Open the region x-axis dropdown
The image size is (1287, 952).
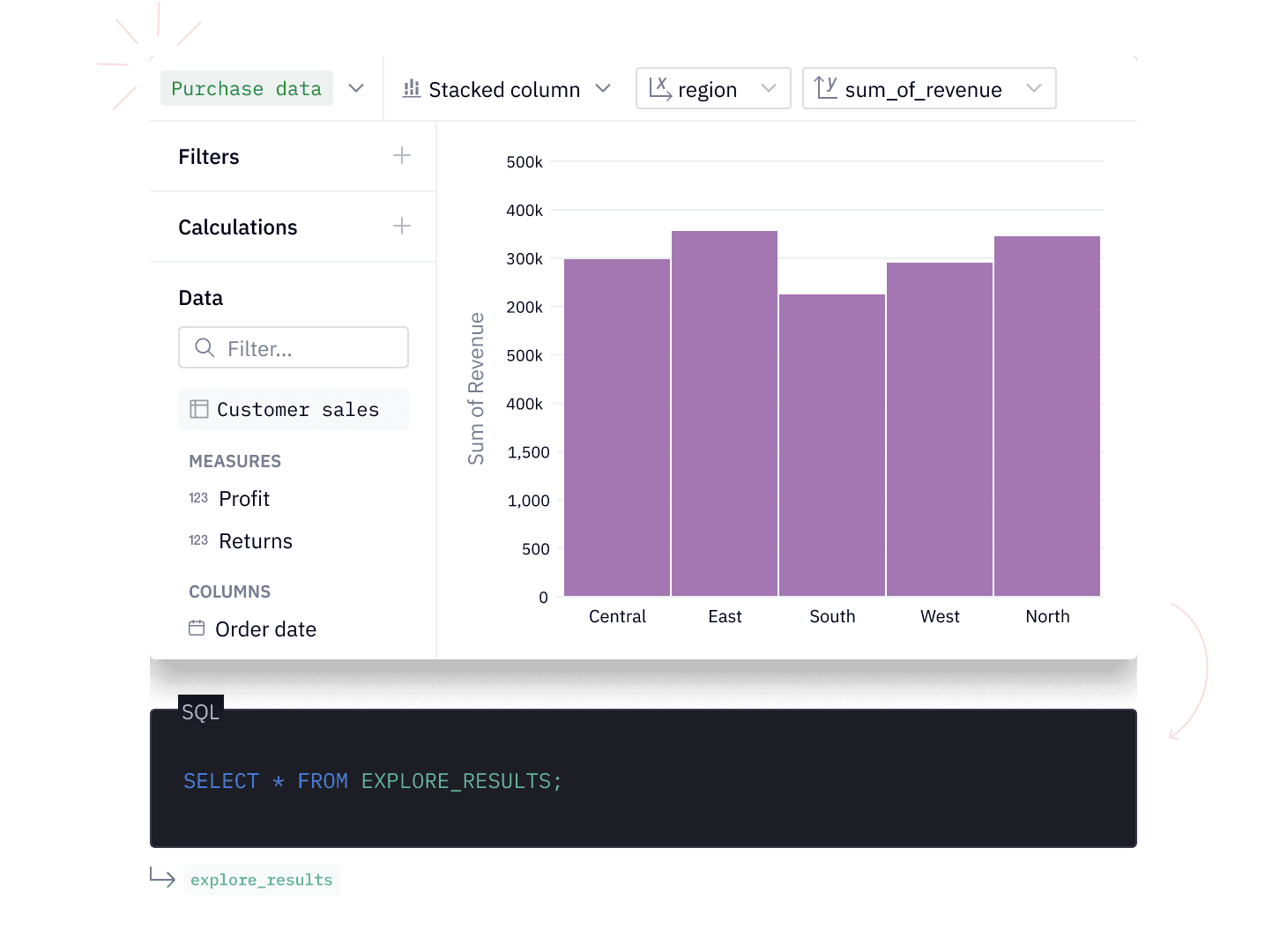(x=768, y=88)
